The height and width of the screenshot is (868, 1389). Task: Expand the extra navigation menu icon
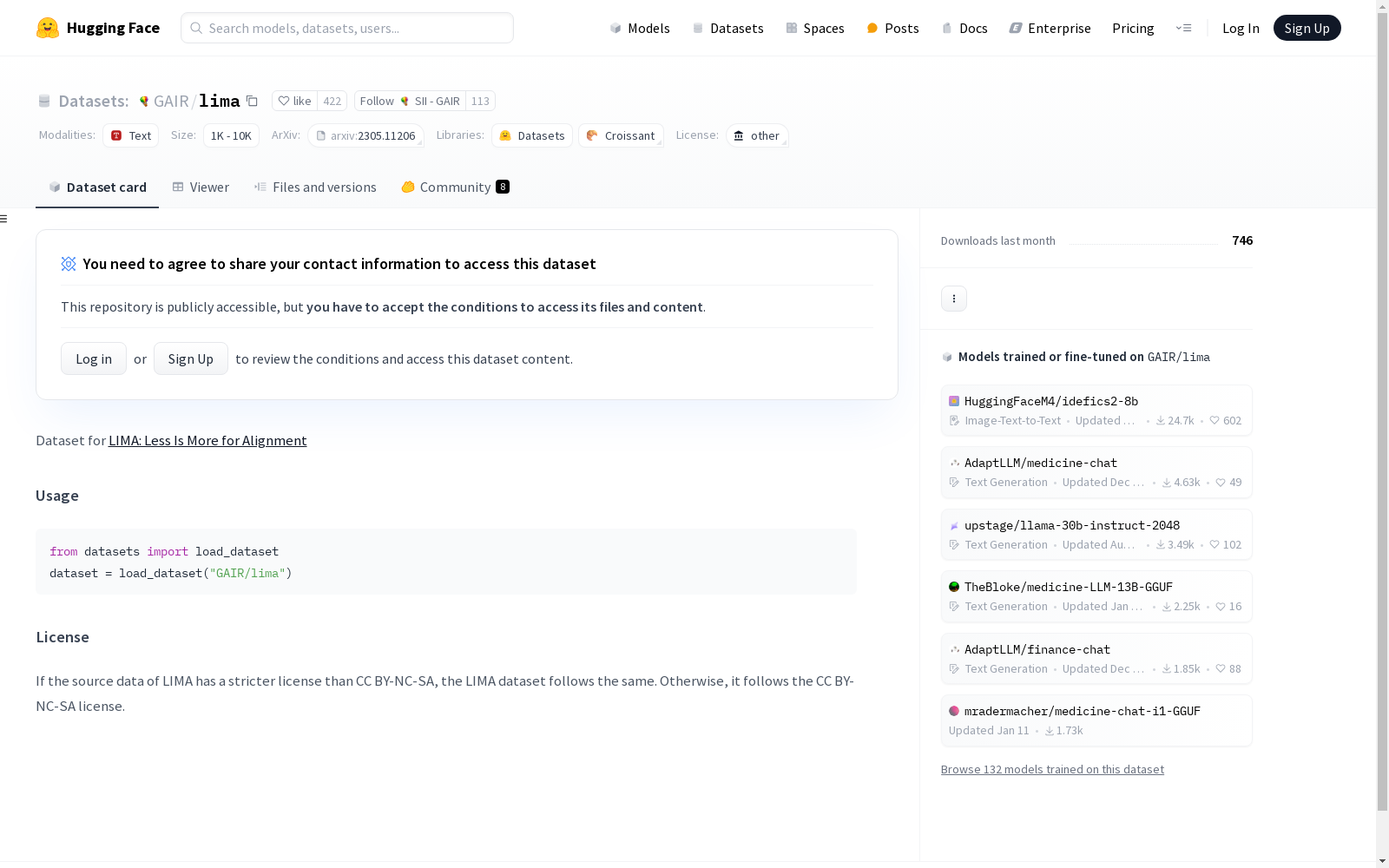tap(1183, 28)
